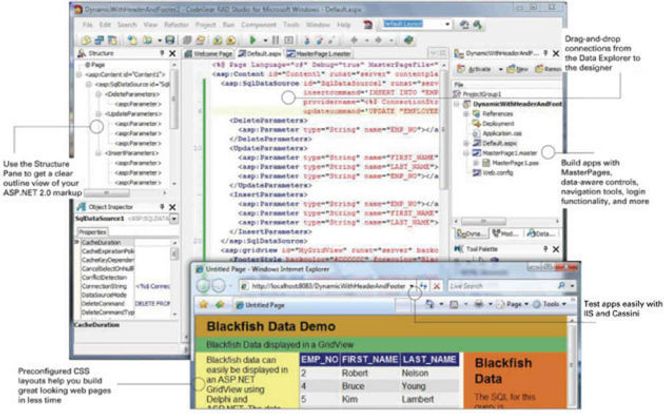Select MasterPage1.master in the project tree
Viewport: 664px width, 416px height.
click(509, 153)
